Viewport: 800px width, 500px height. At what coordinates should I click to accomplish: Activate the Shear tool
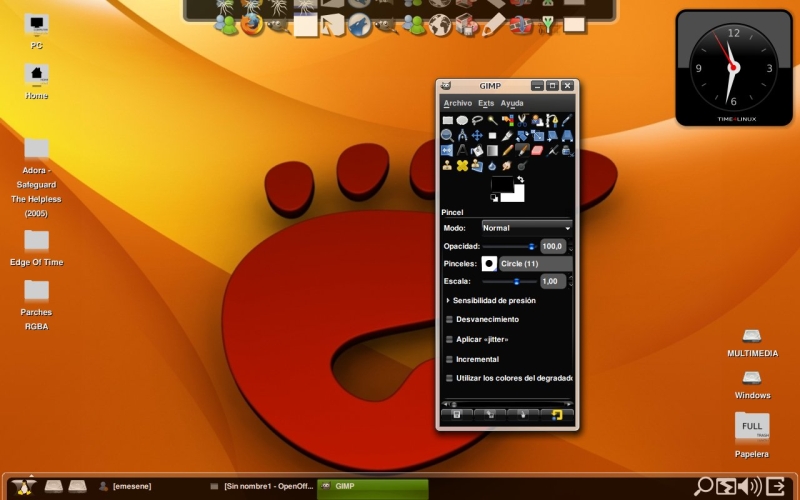click(x=552, y=136)
